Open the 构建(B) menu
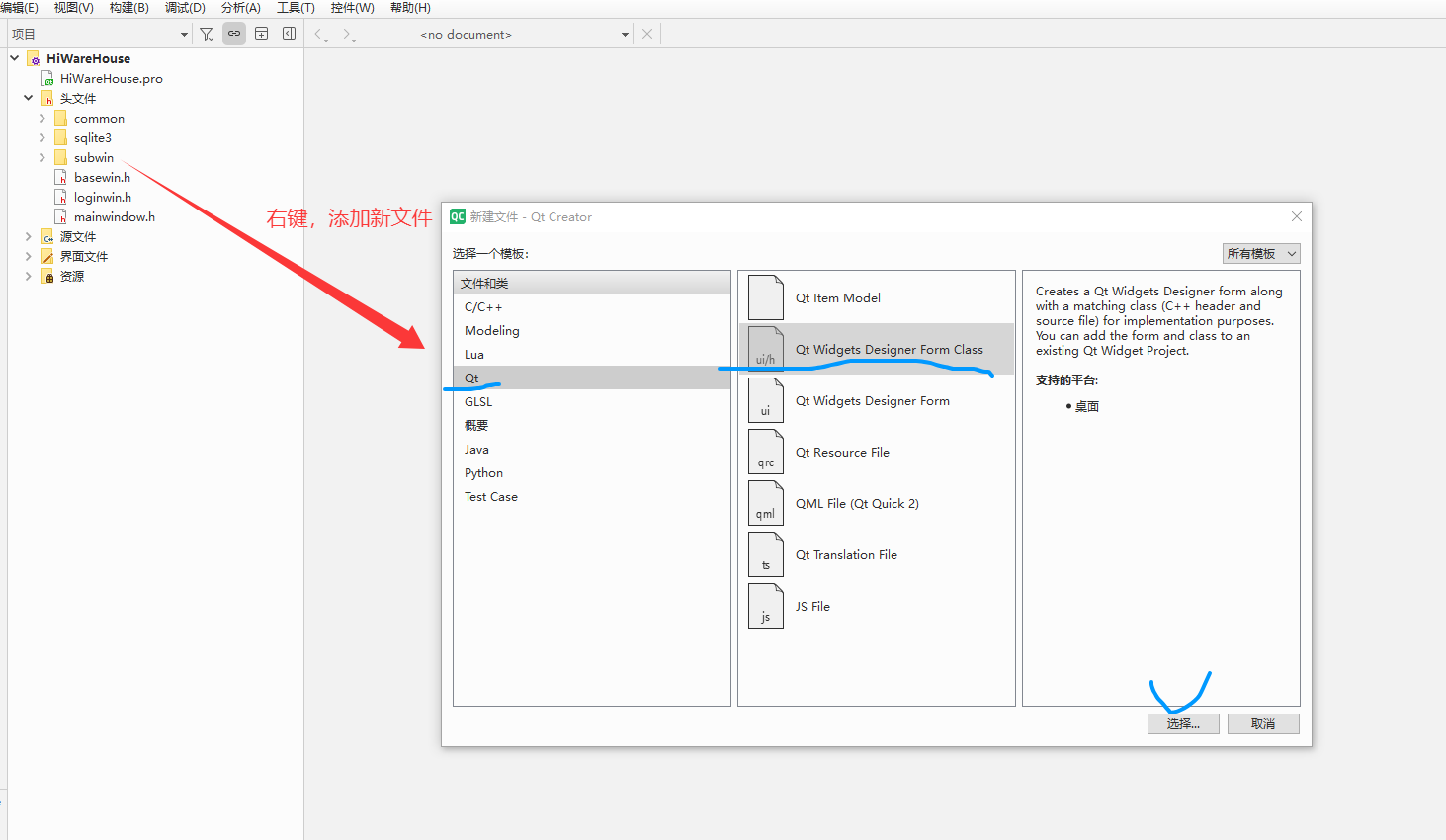Image resolution: width=1446 pixels, height=840 pixels. [x=129, y=8]
